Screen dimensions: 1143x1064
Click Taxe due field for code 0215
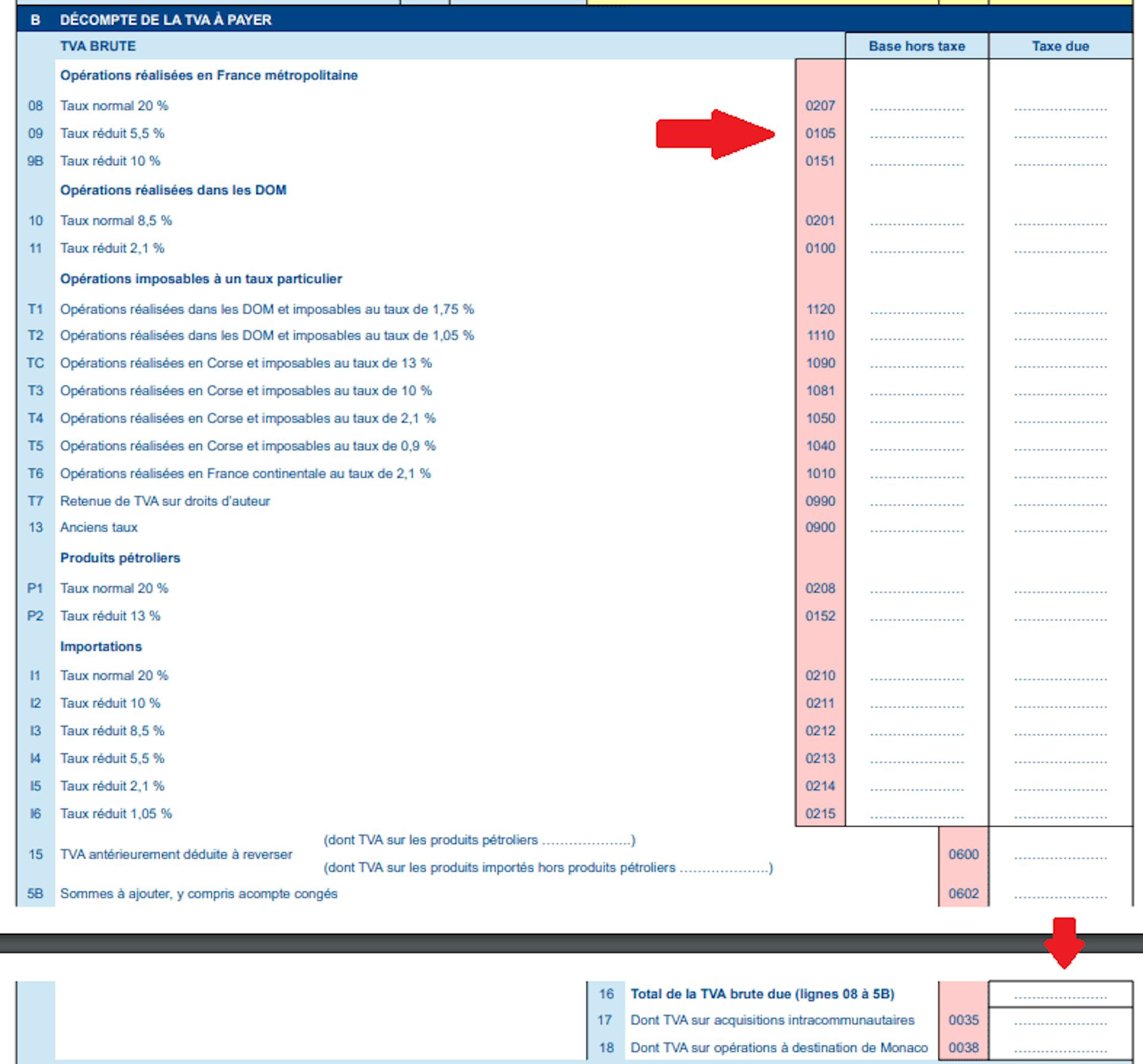1060,814
